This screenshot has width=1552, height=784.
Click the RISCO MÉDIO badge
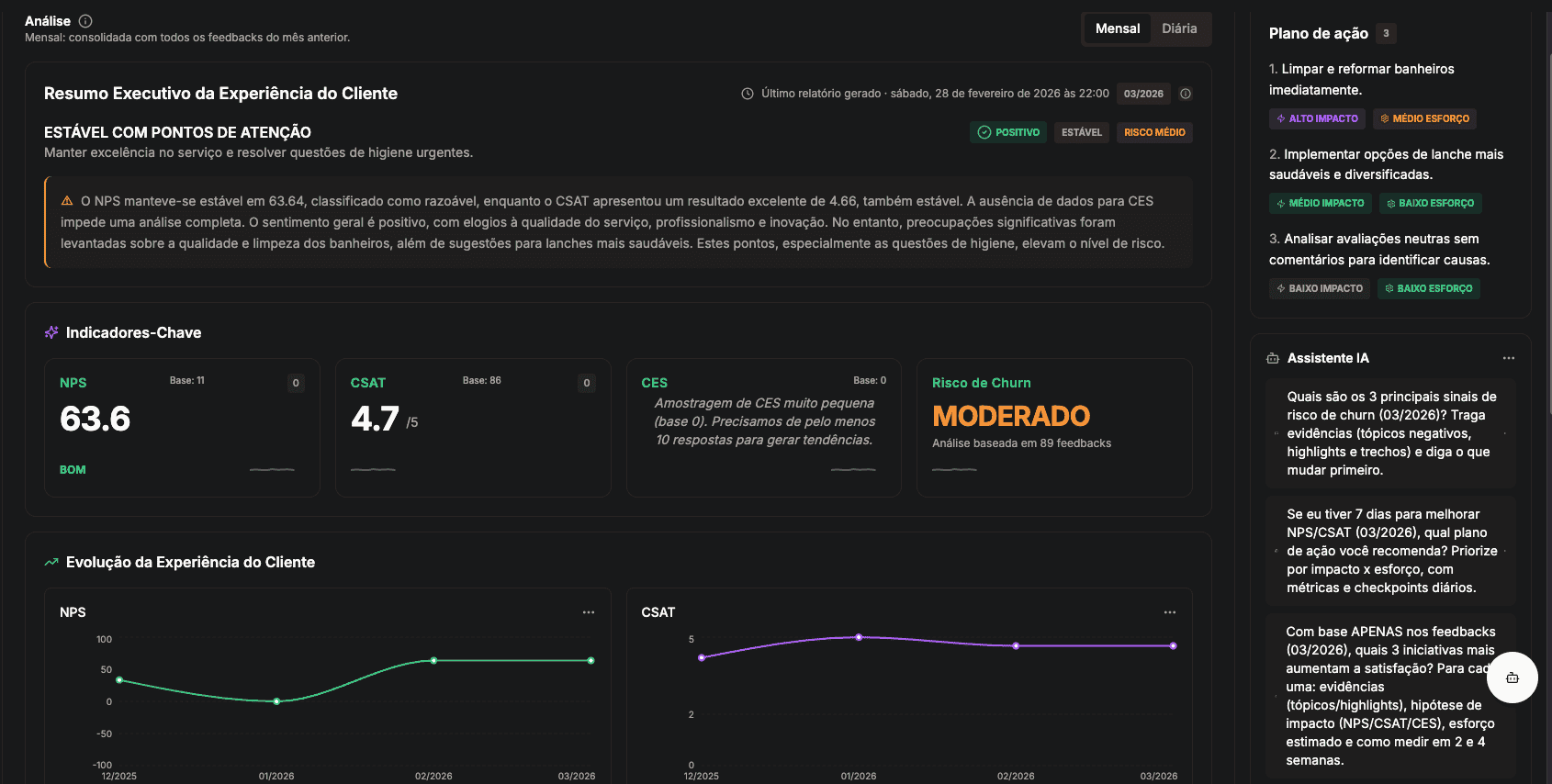(x=1154, y=132)
